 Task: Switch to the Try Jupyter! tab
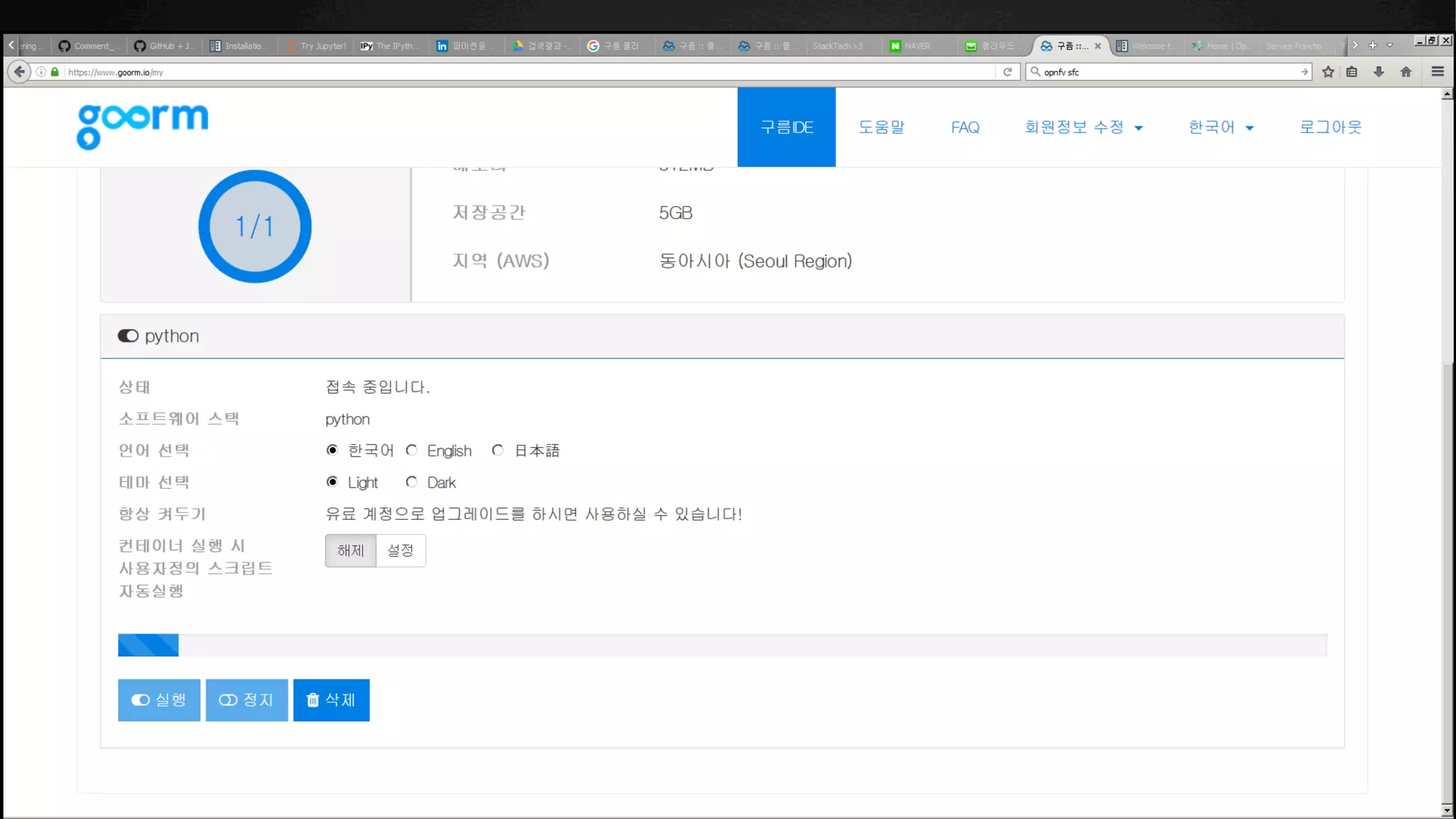(316, 45)
